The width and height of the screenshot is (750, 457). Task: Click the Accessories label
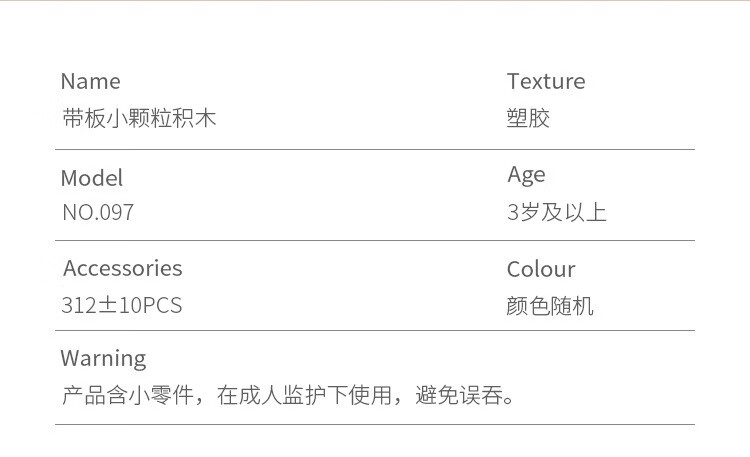coord(122,268)
